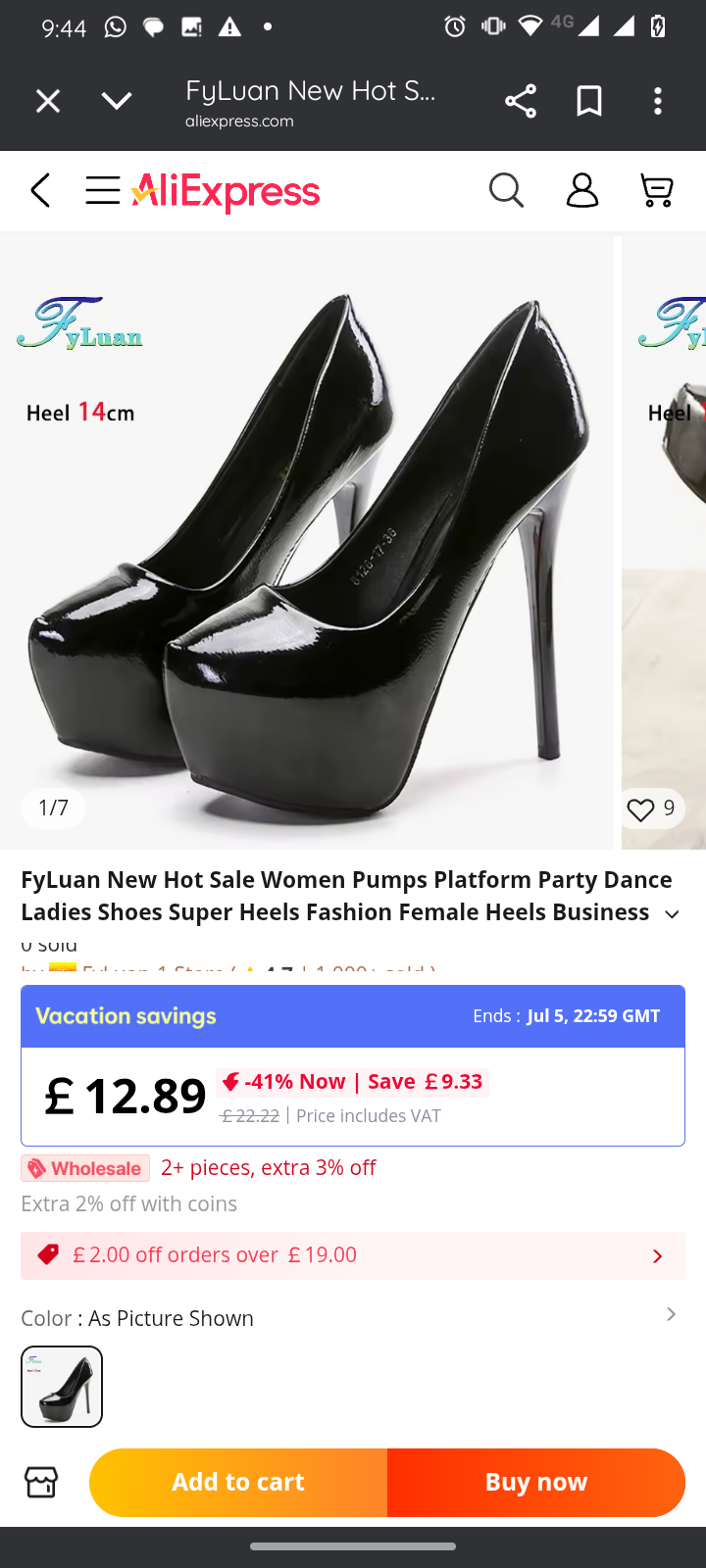The width and height of the screenshot is (706, 1568).
Task: Go back with the AliExpress back arrow
Action: (x=40, y=190)
